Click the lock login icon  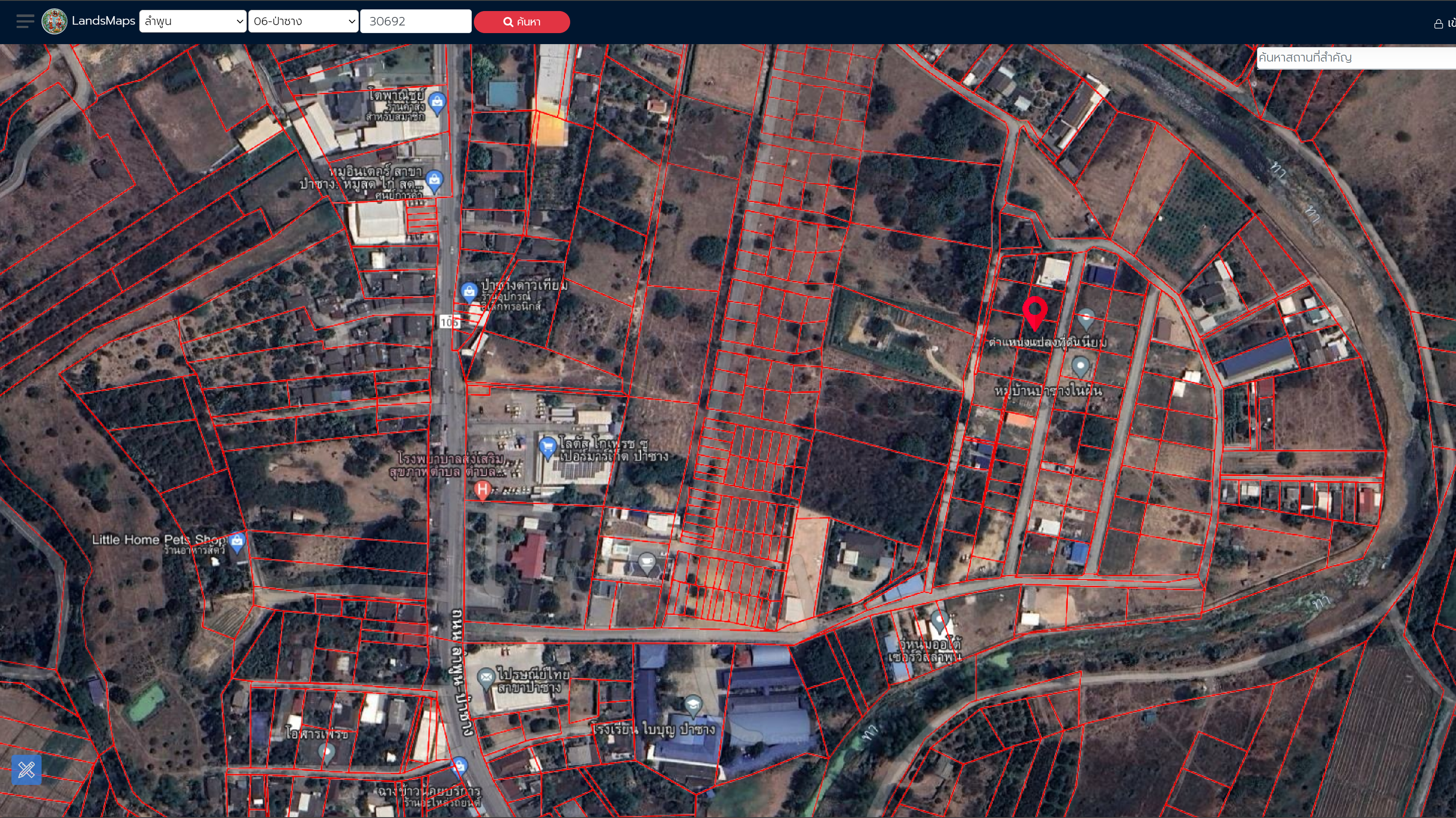pos(1439,24)
